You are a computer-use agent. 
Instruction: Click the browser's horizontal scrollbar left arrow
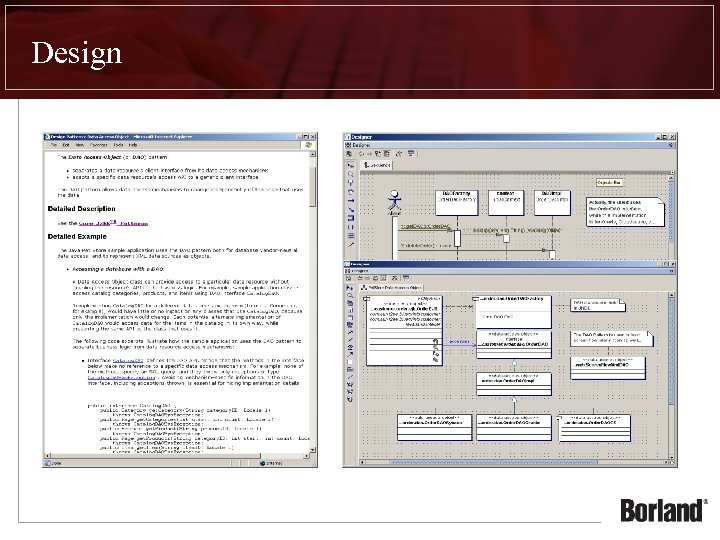click(x=47, y=456)
